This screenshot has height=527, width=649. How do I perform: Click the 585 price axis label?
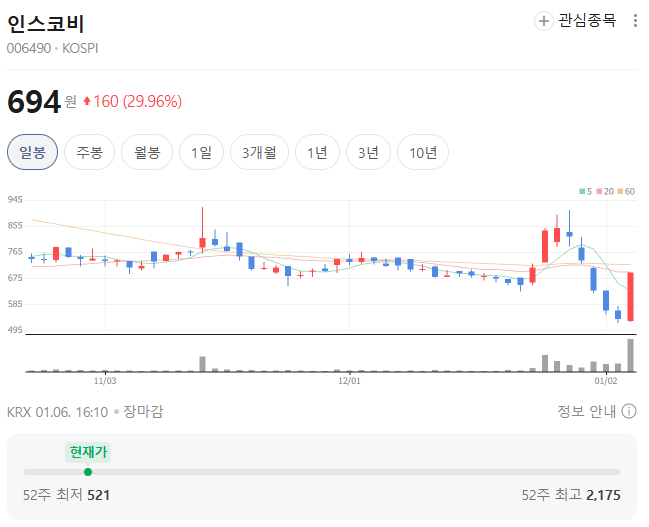click(15, 304)
